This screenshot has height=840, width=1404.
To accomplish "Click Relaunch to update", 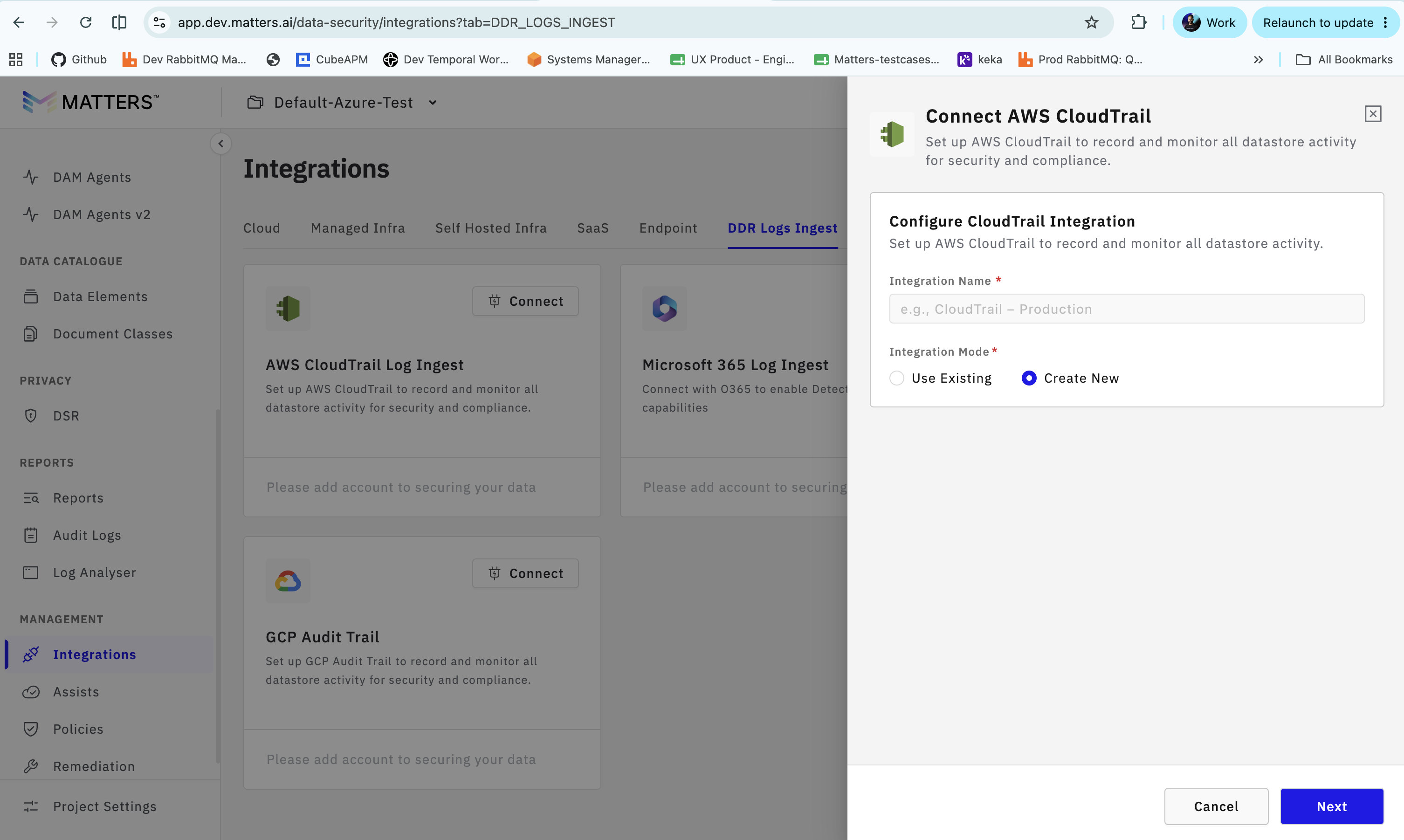I will click(1318, 23).
